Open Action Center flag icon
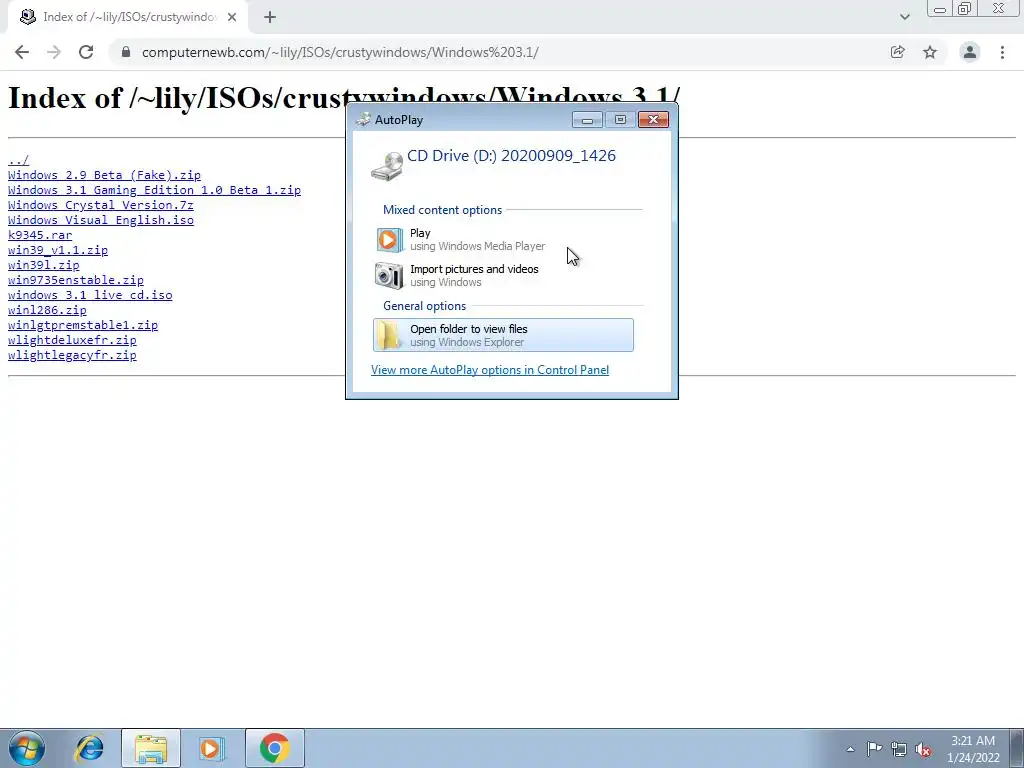This screenshot has width=1024, height=768. (x=874, y=749)
